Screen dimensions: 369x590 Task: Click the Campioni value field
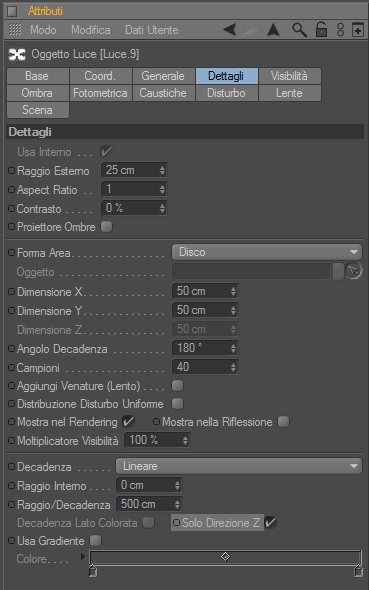pos(205,367)
